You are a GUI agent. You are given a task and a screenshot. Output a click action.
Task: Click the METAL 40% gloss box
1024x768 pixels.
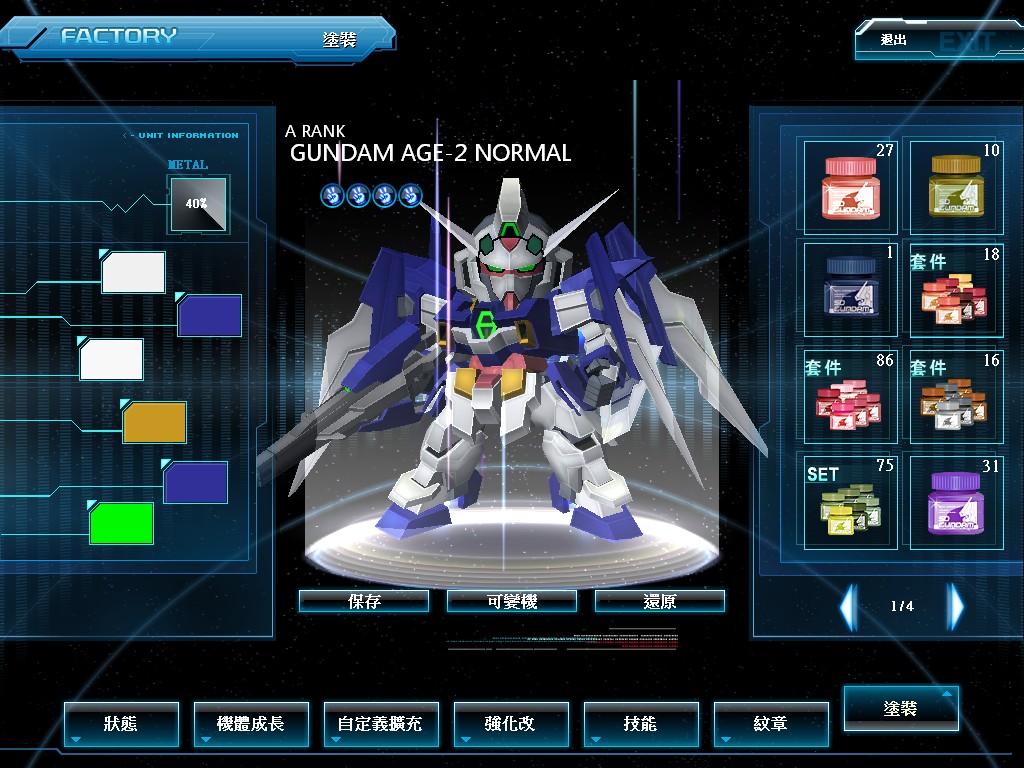click(x=199, y=204)
